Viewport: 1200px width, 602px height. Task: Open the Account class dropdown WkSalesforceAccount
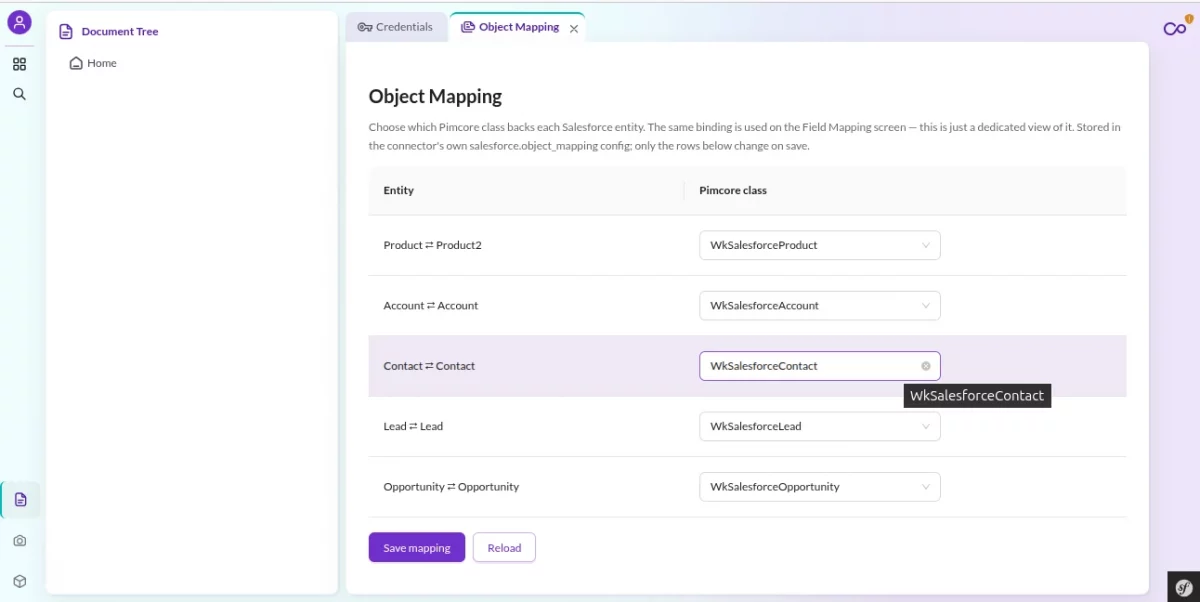click(819, 306)
